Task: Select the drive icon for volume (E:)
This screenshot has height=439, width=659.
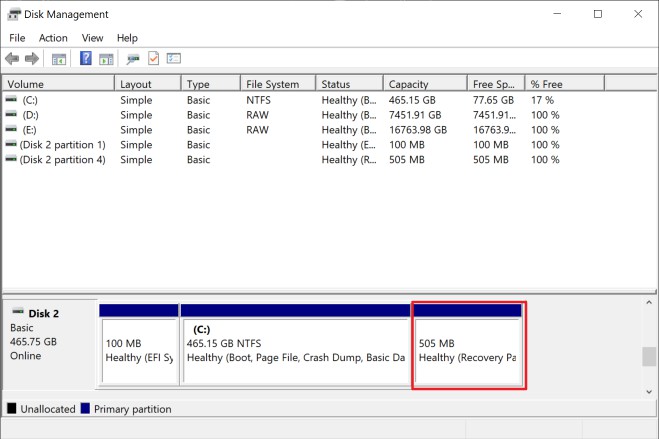Action: tap(11, 129)
